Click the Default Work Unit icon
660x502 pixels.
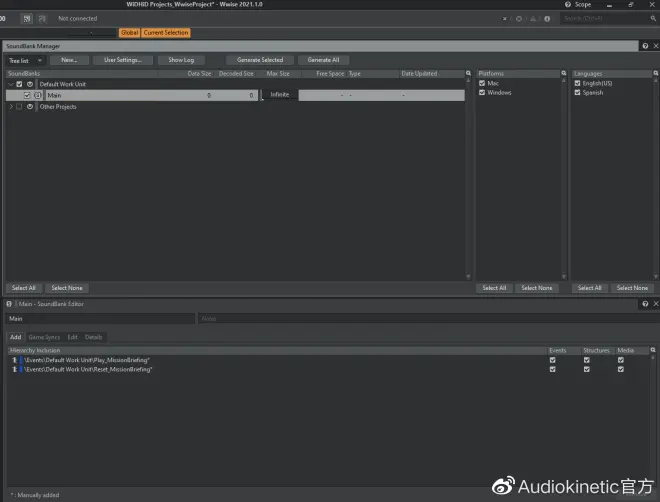pos(30,84)
